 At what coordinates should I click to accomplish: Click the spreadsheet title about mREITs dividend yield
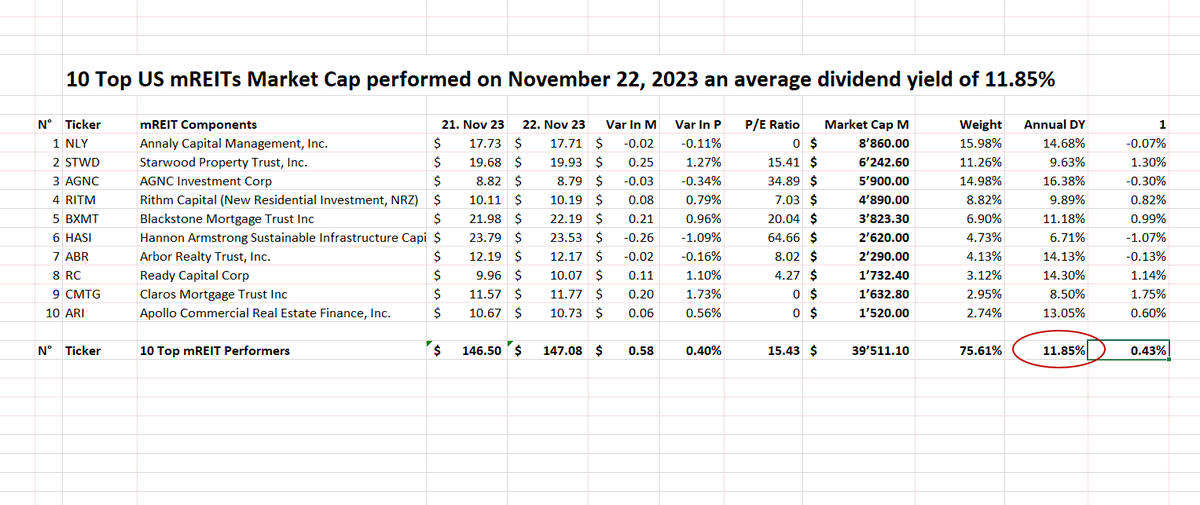tap(561, 79)
